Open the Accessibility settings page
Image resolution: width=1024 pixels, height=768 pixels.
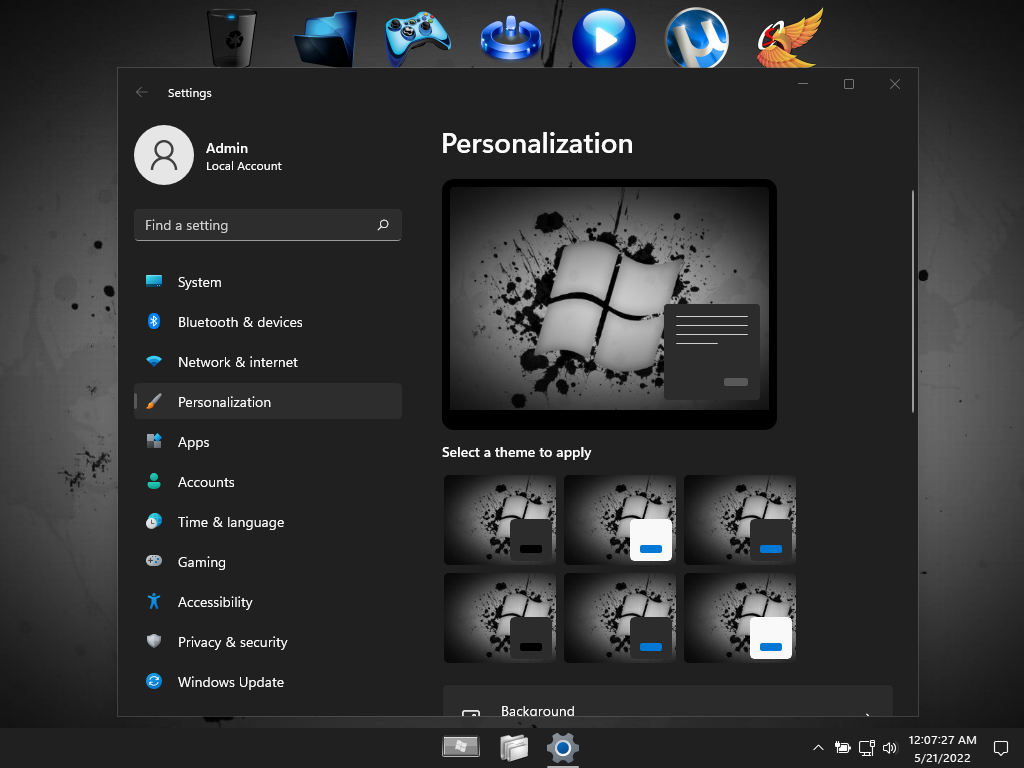coord(268,601)
